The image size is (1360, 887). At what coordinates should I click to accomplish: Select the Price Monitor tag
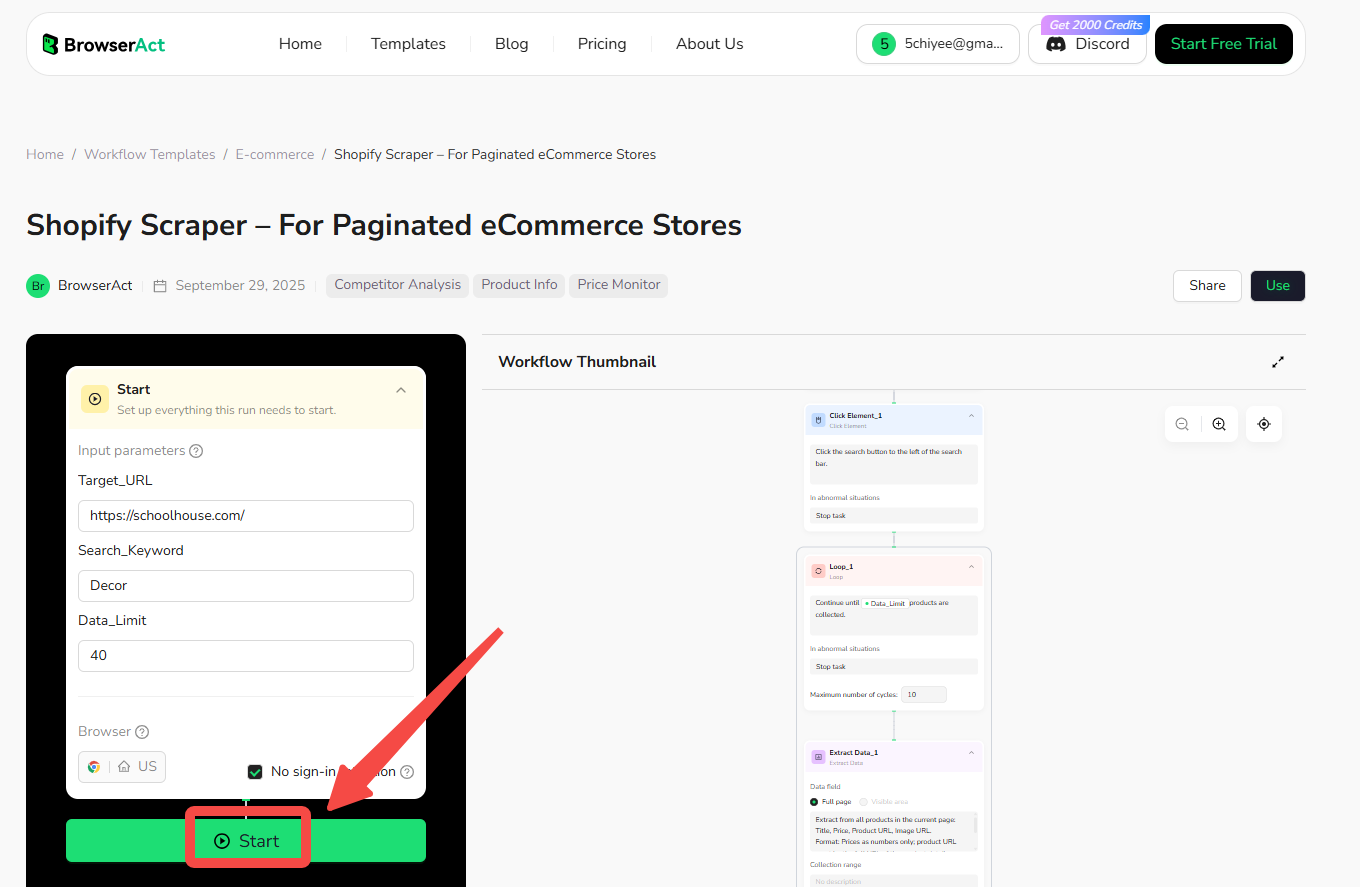(619, 285)
